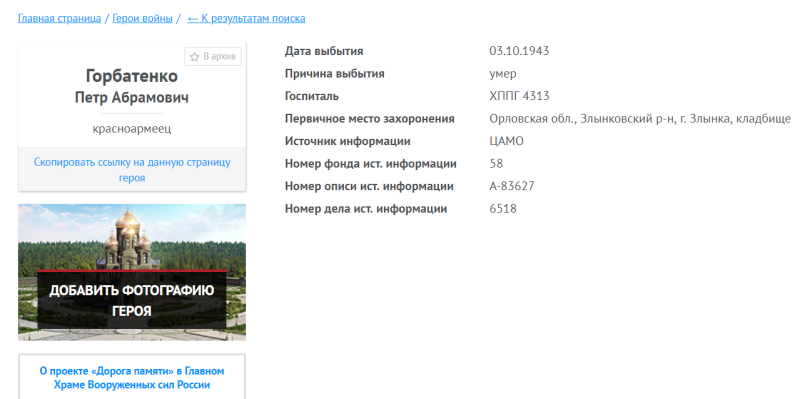Go to 'Герои войны' breadcrumb
Screen dimensions: 800x399
coord(142,18)
